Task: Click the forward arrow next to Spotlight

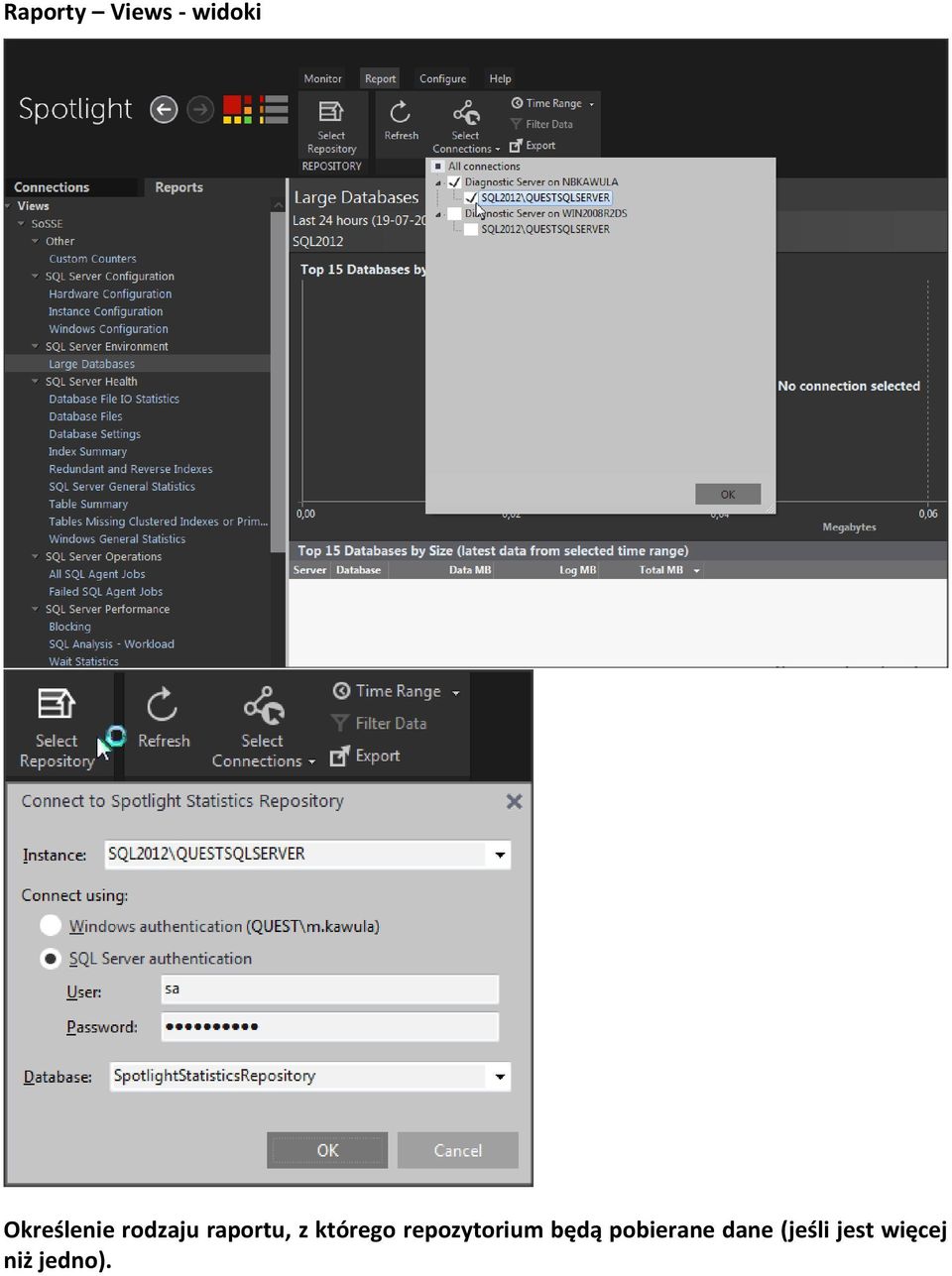Action: click(200, 109)
